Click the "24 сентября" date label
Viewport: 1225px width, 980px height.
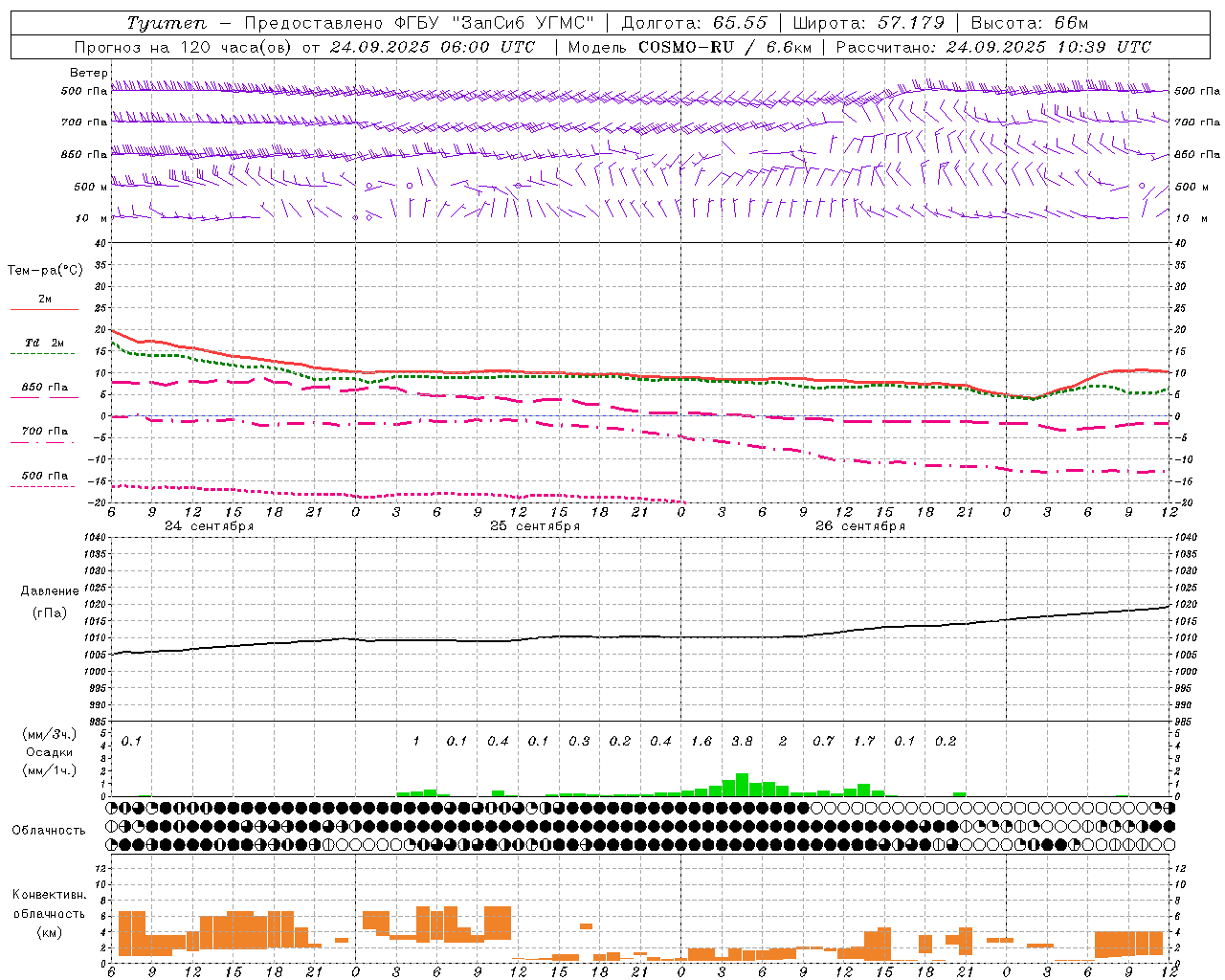[x=209, y=526]
